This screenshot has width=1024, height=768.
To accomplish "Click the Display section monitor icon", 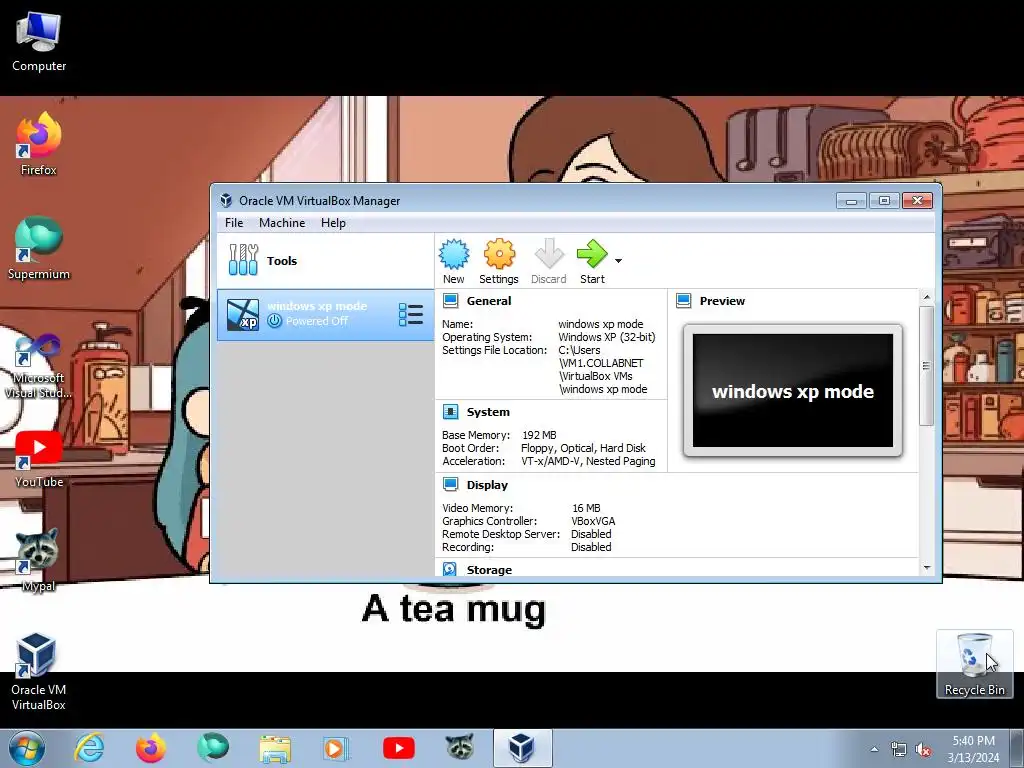I will tap(451, 485).
